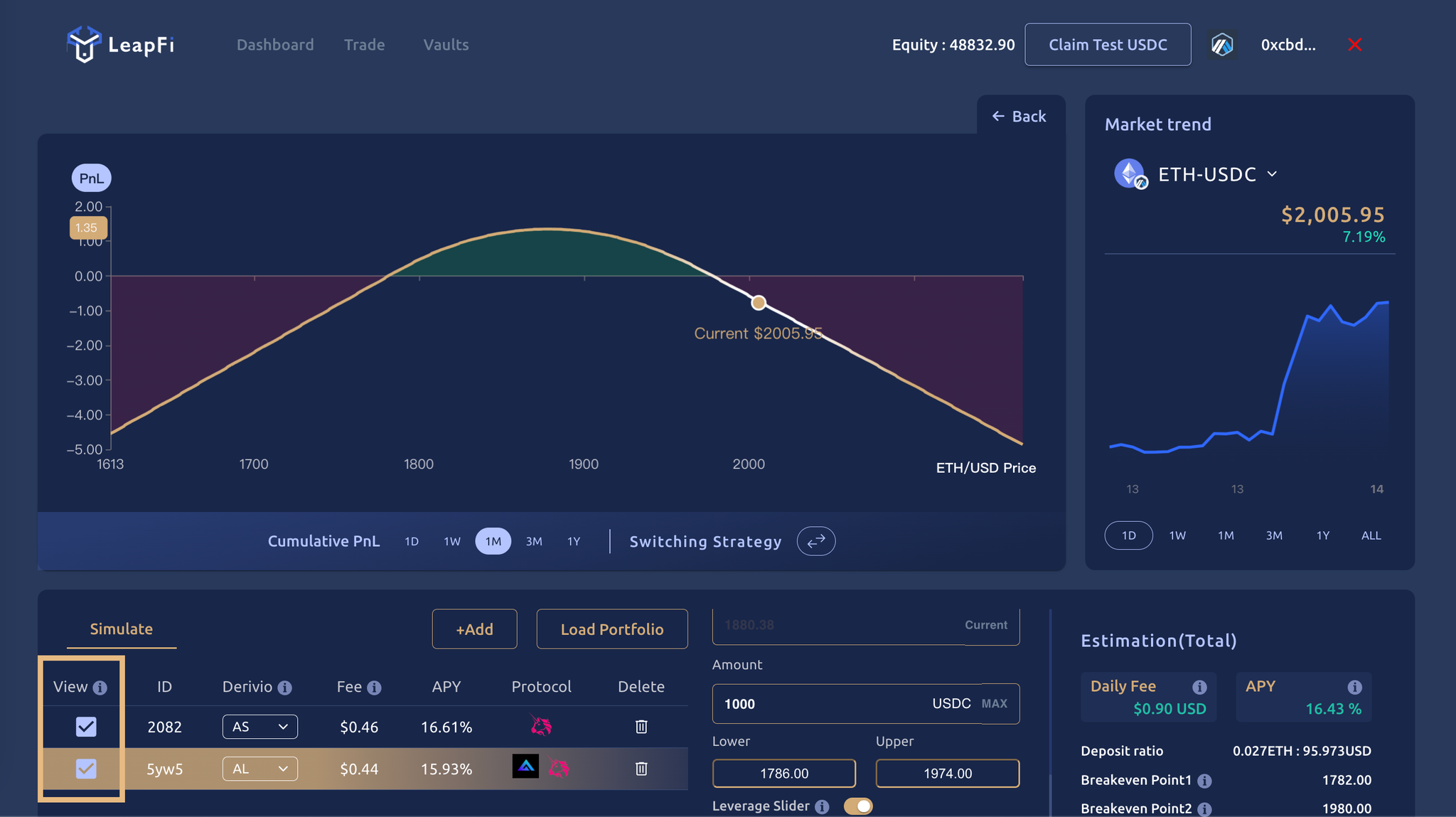Toggle the View checkbox for ID 5yw5

pyautogui.click(x=86, y=769)
